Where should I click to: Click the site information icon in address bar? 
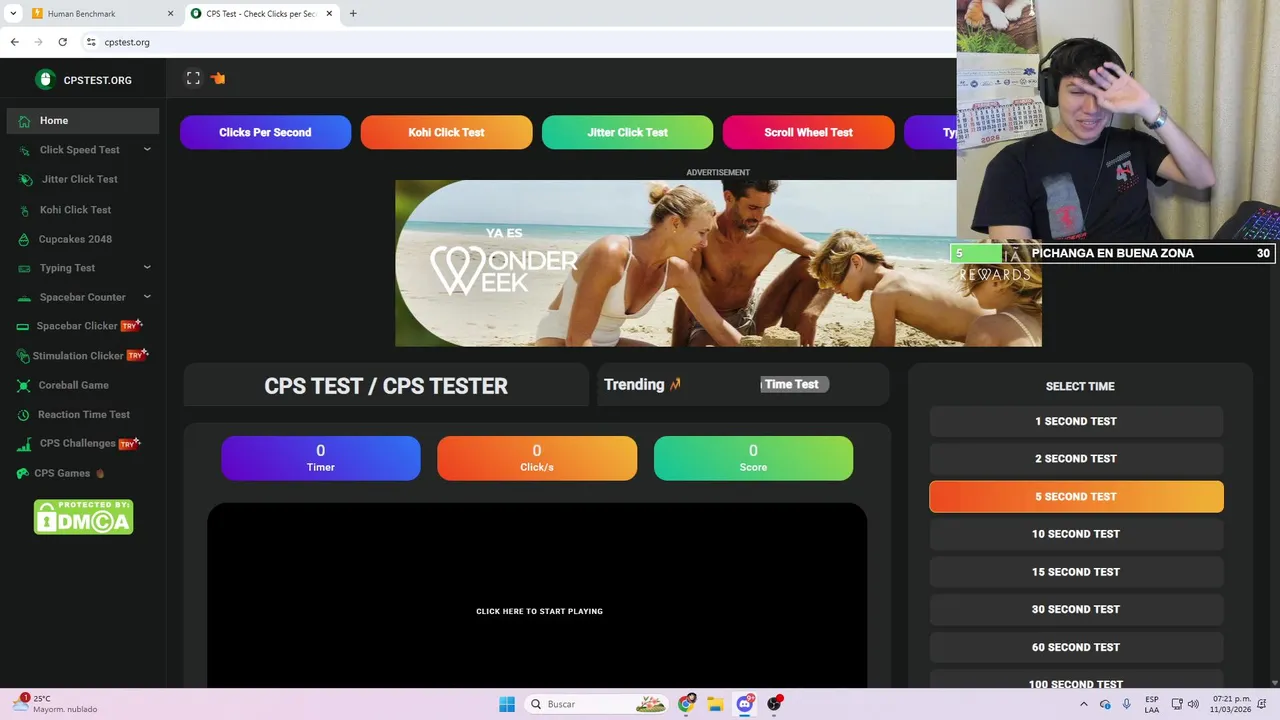[91, 42]
